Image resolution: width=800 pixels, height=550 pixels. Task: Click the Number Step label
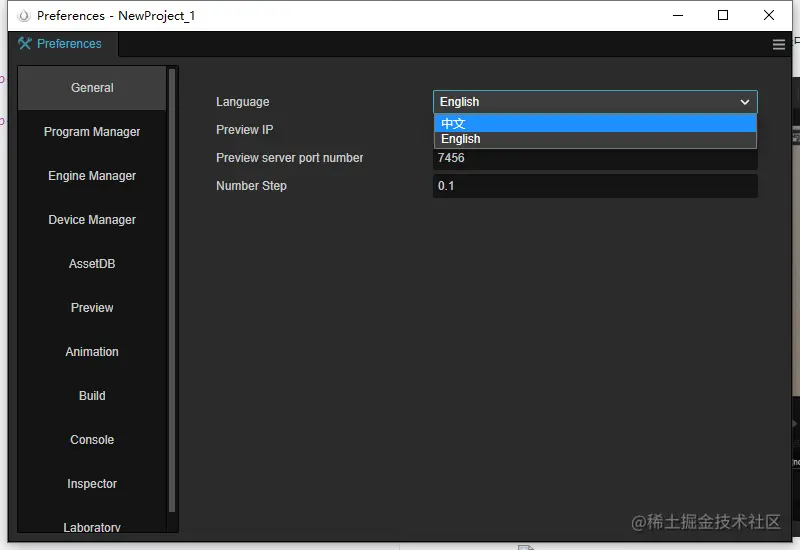coord(251,186)
